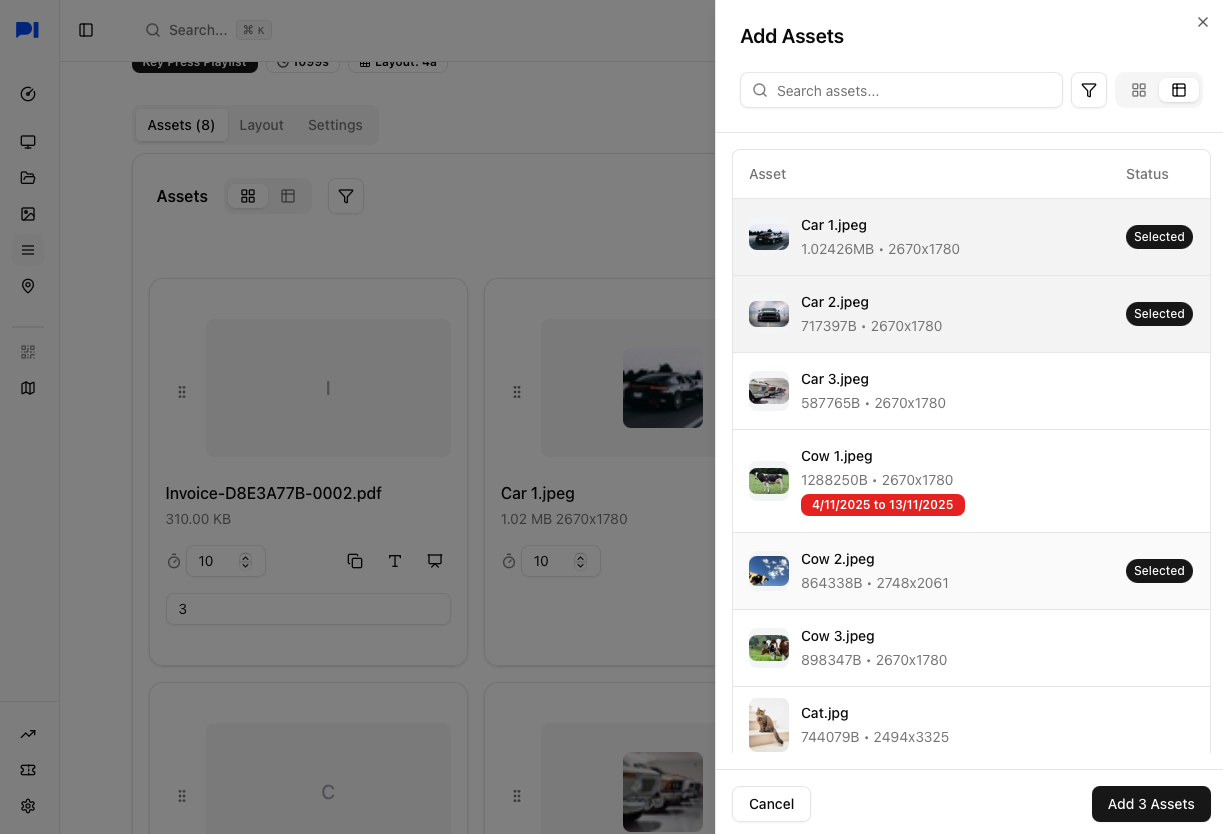Viewport: 1223px width, 834px height.
Task: Open the Settings tab
Action: [335, 125]
